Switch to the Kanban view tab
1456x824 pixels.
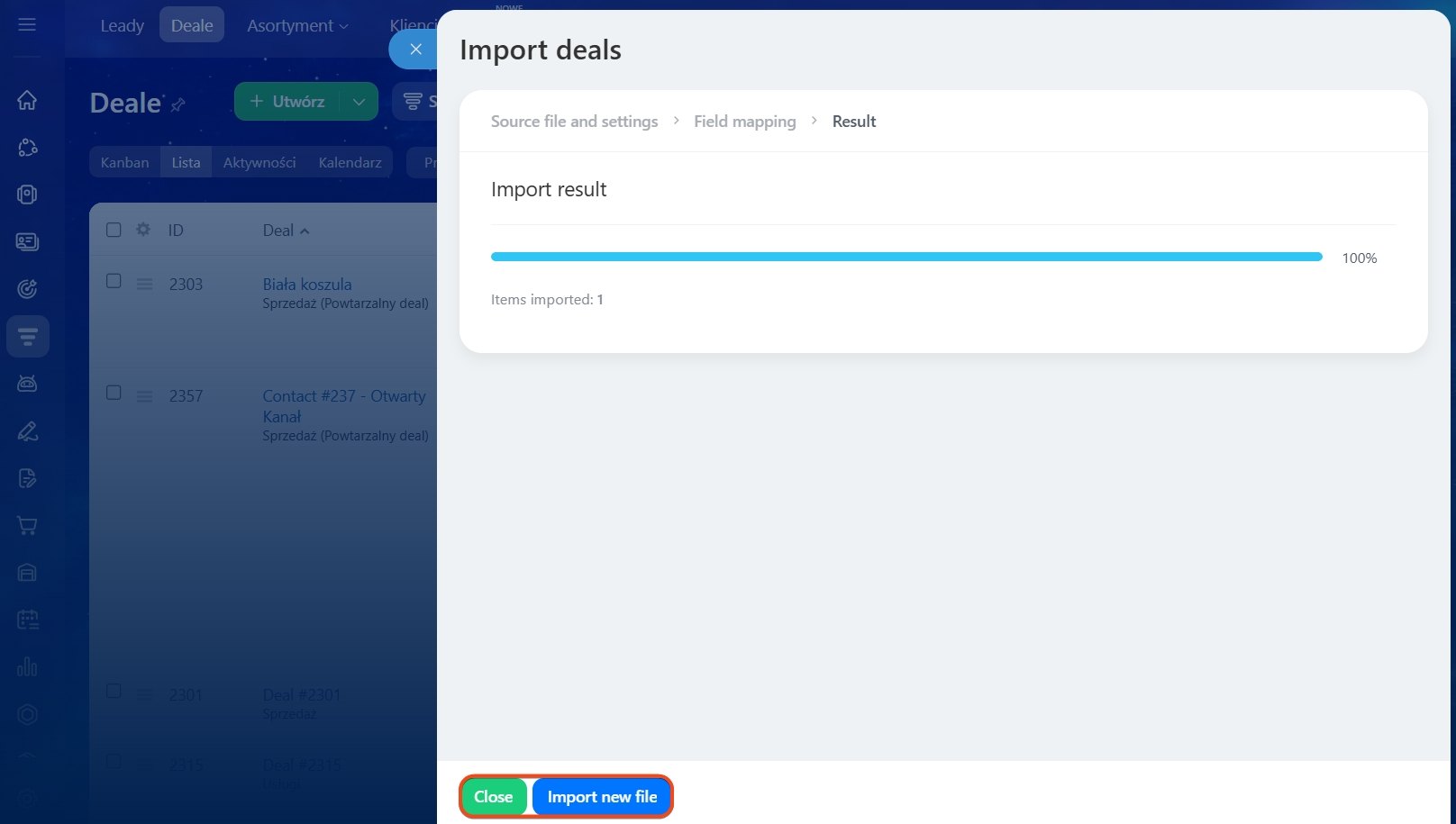coord(124,163)
